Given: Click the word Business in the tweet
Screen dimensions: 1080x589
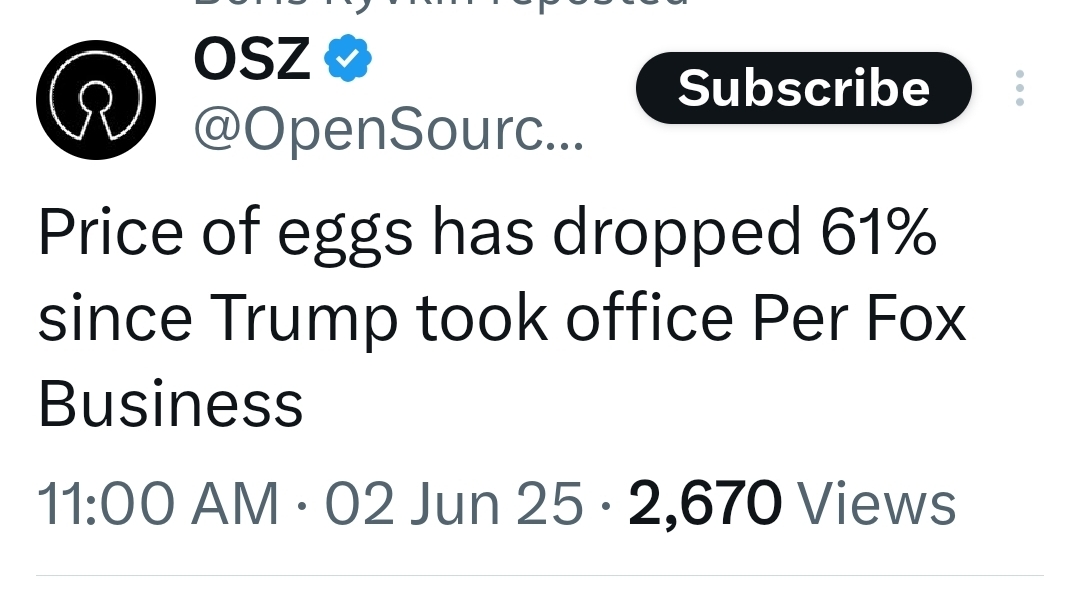Looking at the screenshot, I should pyautogui.click(x=170, y=404).
